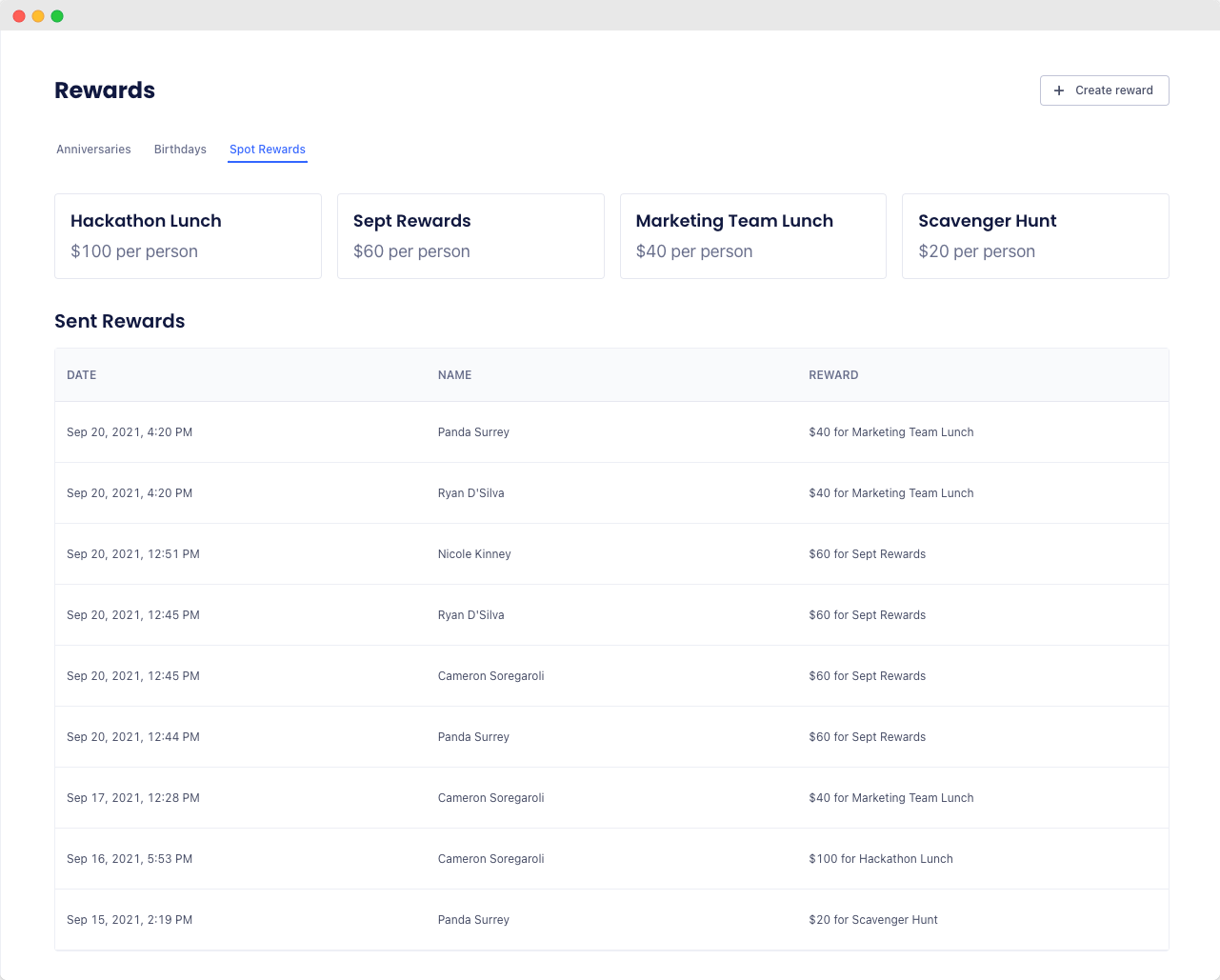Click the green maximize window button
Viewport: 1220px width, 980px height.
(57, 16)
